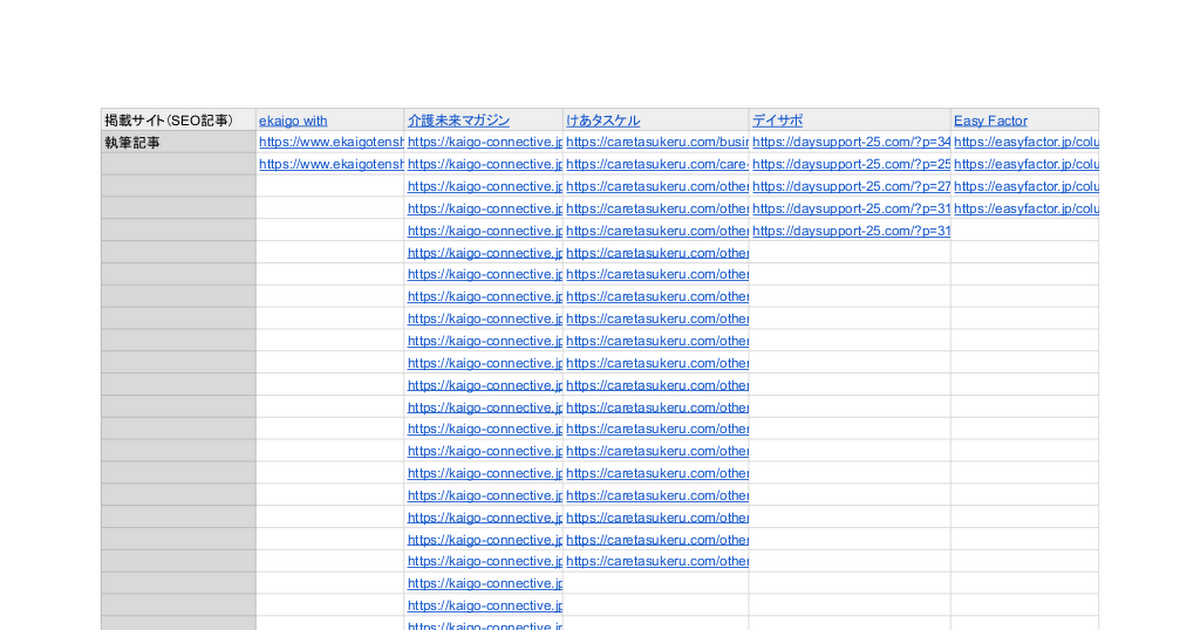The width and height of the screenshot is (1200, 630).
Task: Open the けあタスケル header link
Action: (603, 120)
